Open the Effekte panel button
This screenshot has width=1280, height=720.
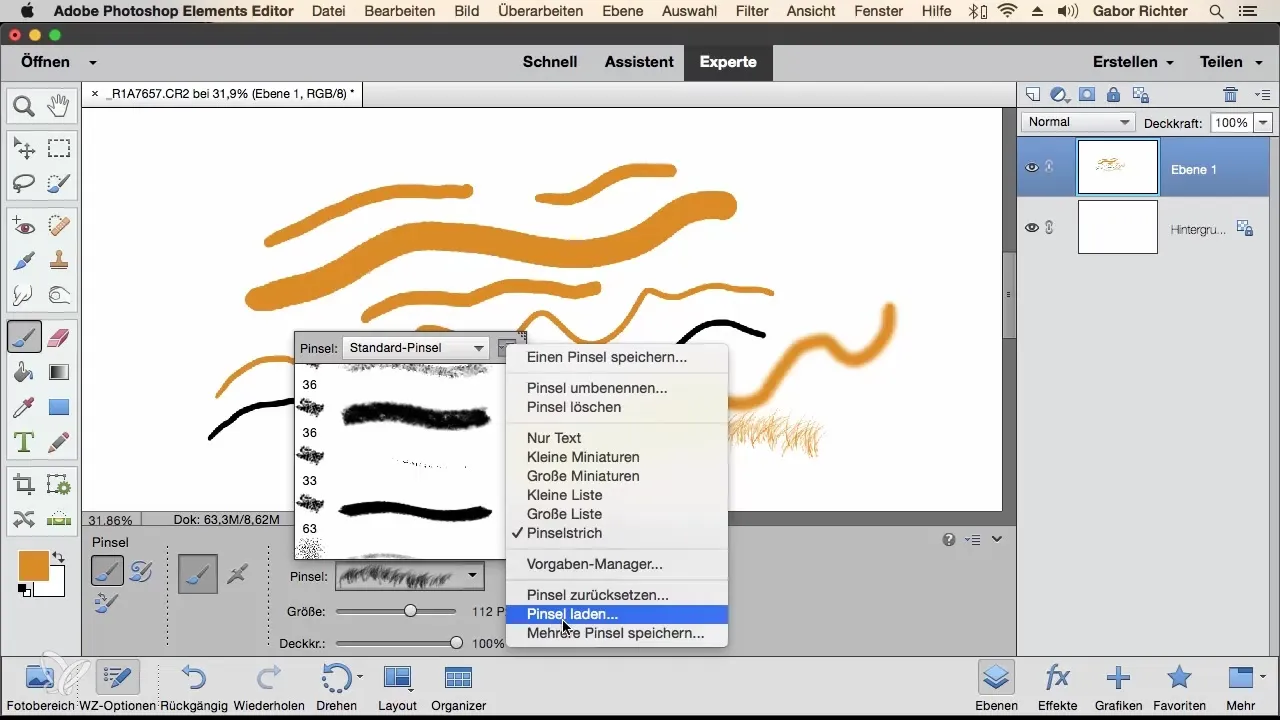tap(1057, 688)
